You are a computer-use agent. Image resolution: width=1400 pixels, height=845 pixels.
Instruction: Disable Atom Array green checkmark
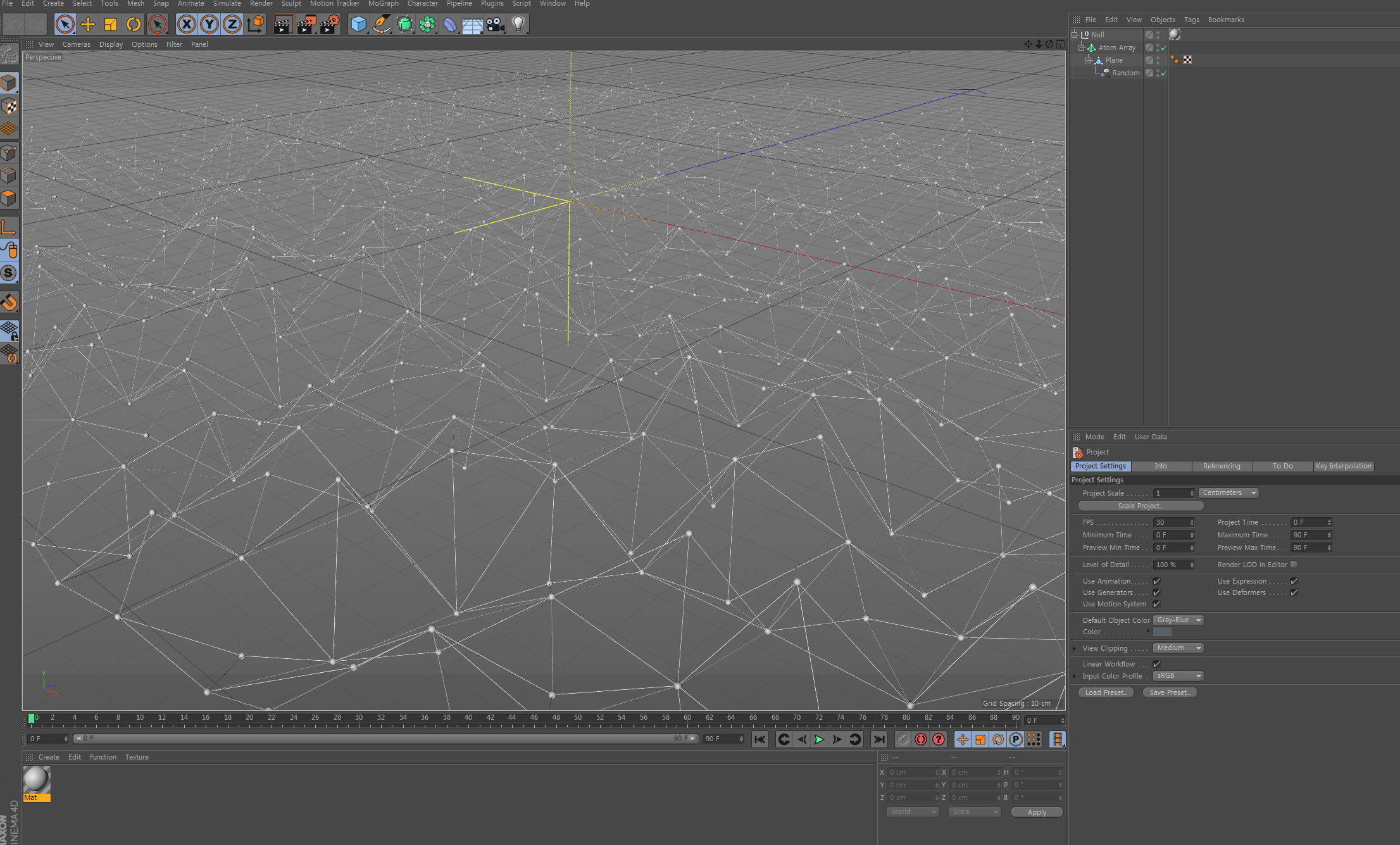click(1163, 48)
